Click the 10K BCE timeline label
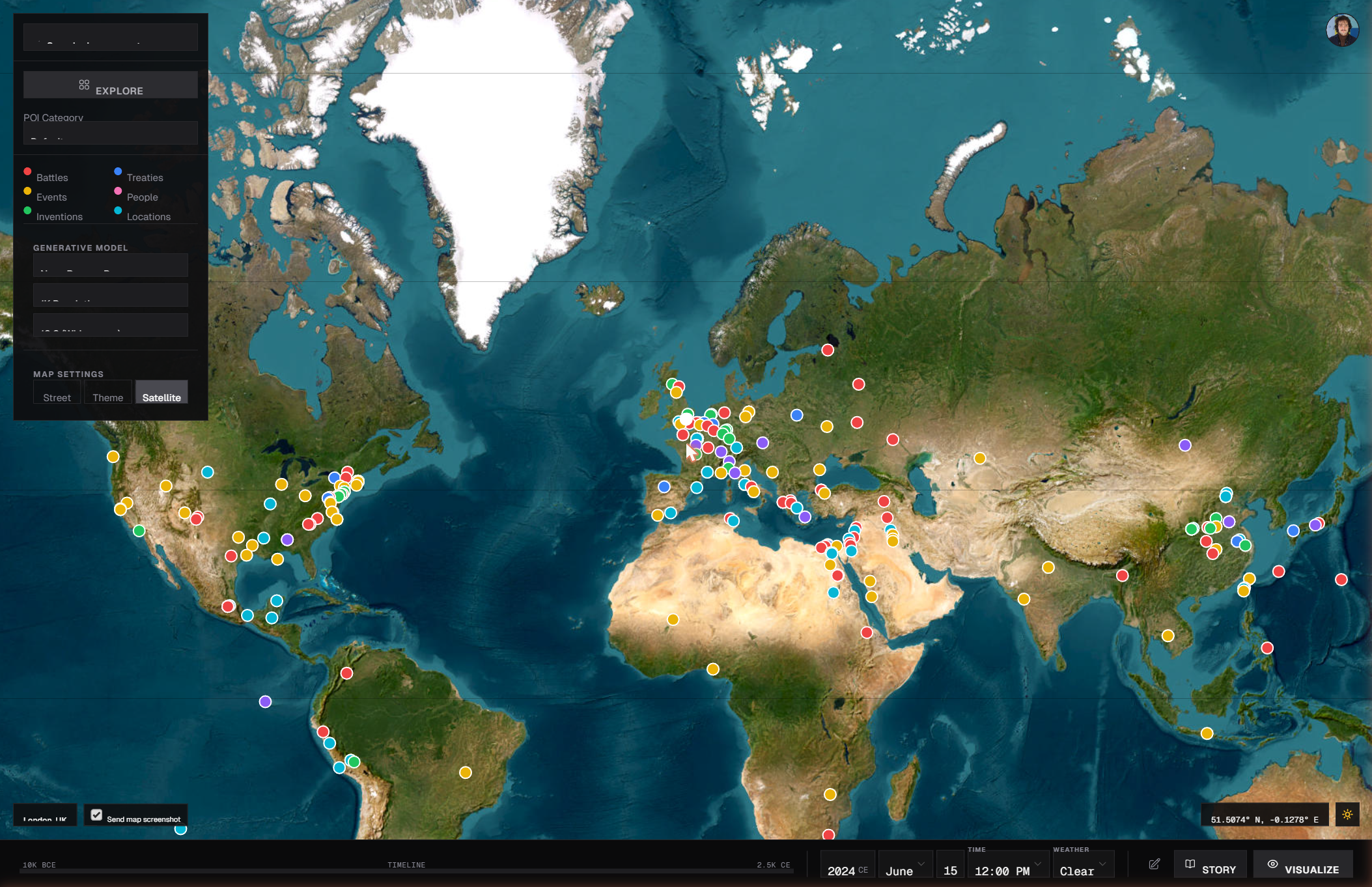Screen dimensions: 1372x887 click(39, 865)
